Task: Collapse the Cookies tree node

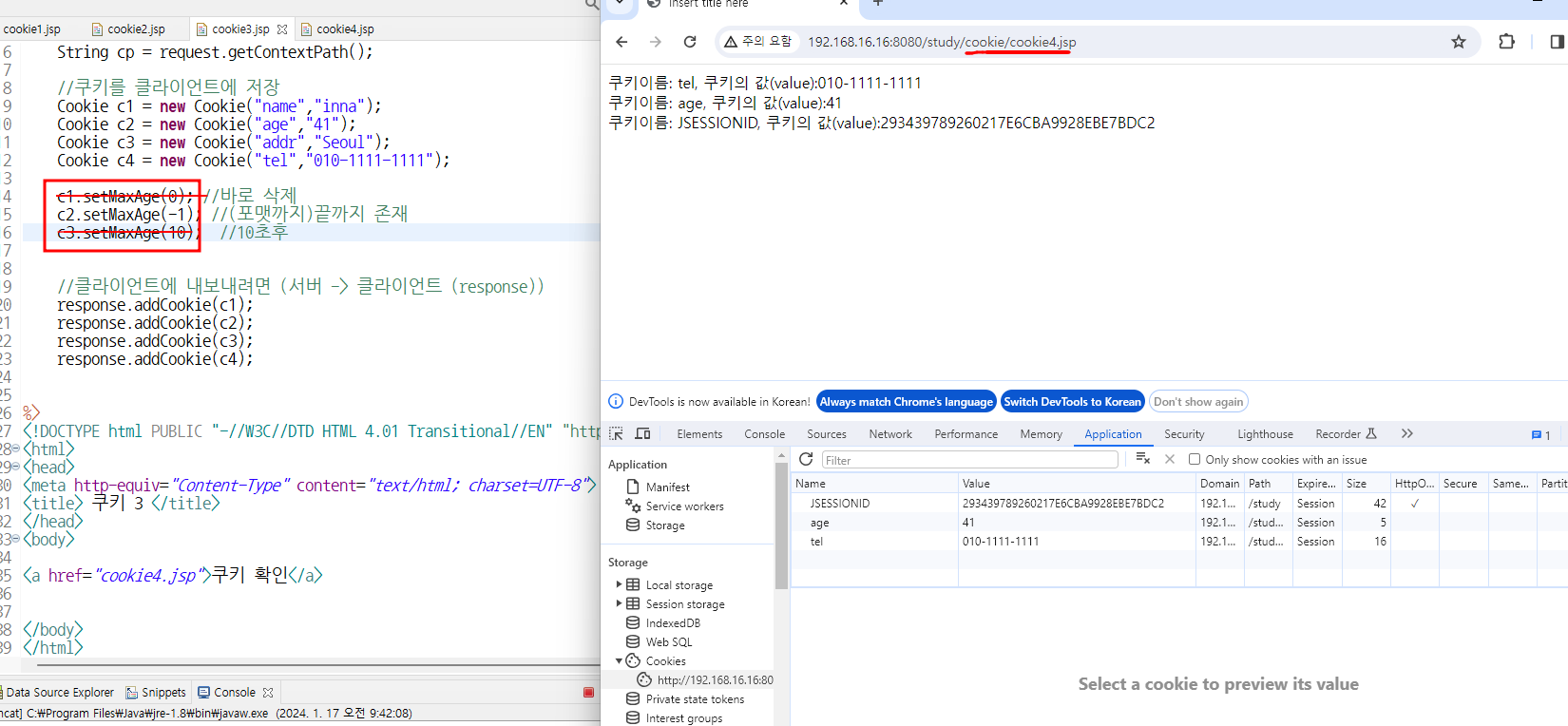Action: pos(619,660)
